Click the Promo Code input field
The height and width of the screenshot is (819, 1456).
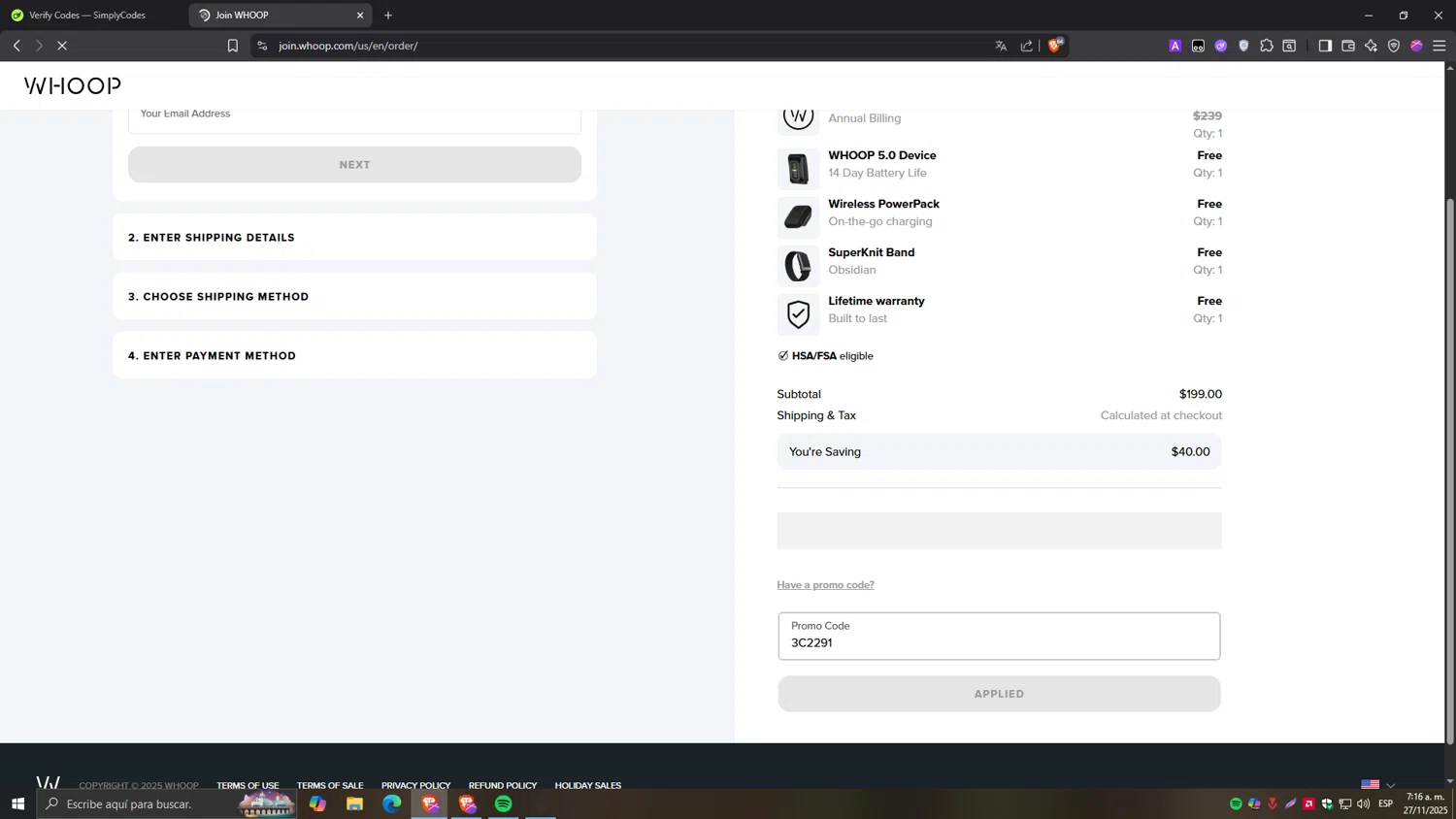(999, 636)
